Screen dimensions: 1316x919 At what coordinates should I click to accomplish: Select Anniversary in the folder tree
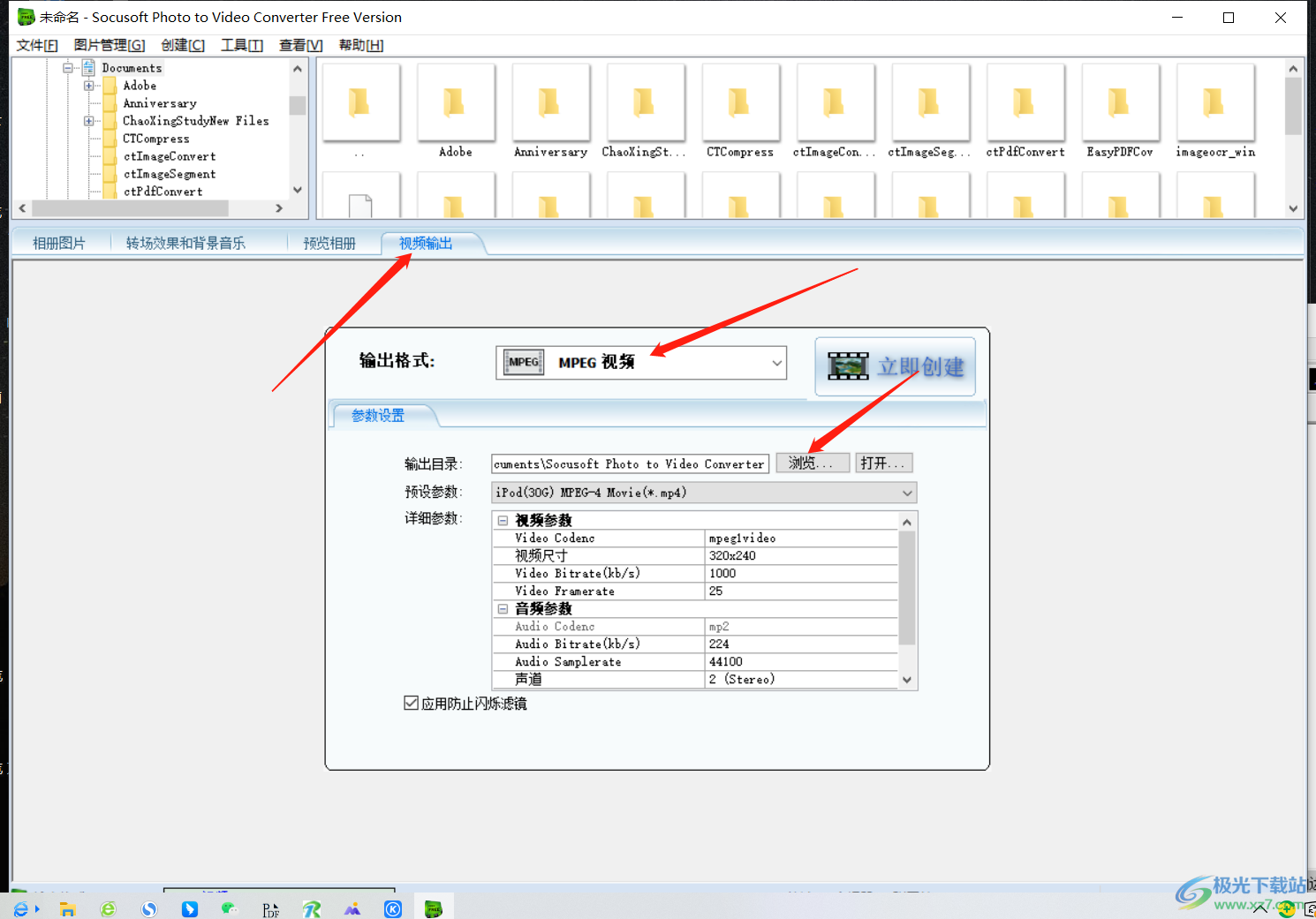160,103
